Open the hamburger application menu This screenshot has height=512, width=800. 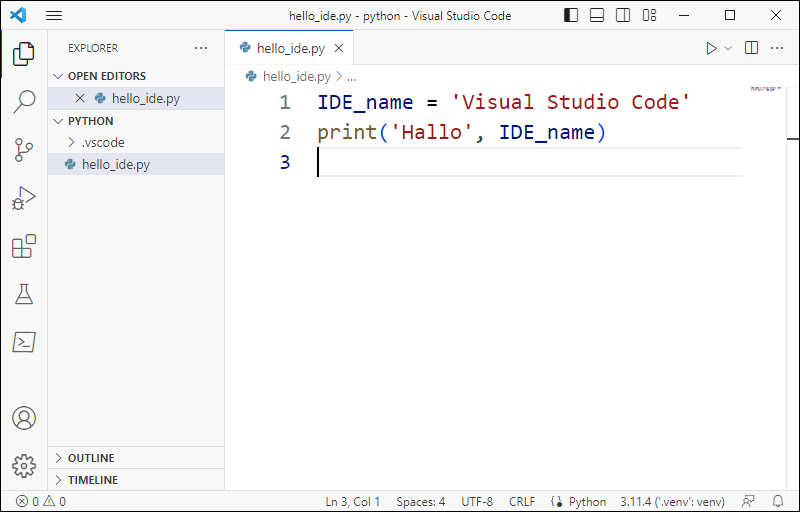[x=54, y=16]
